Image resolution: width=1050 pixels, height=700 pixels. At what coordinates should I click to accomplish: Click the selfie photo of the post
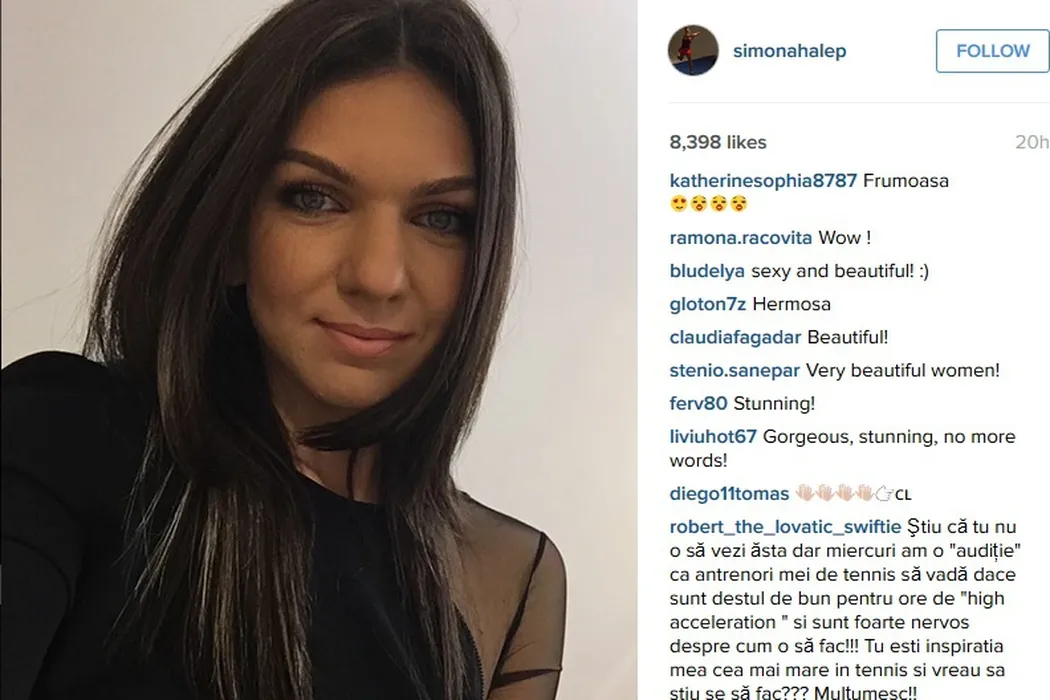click(319, 350)
